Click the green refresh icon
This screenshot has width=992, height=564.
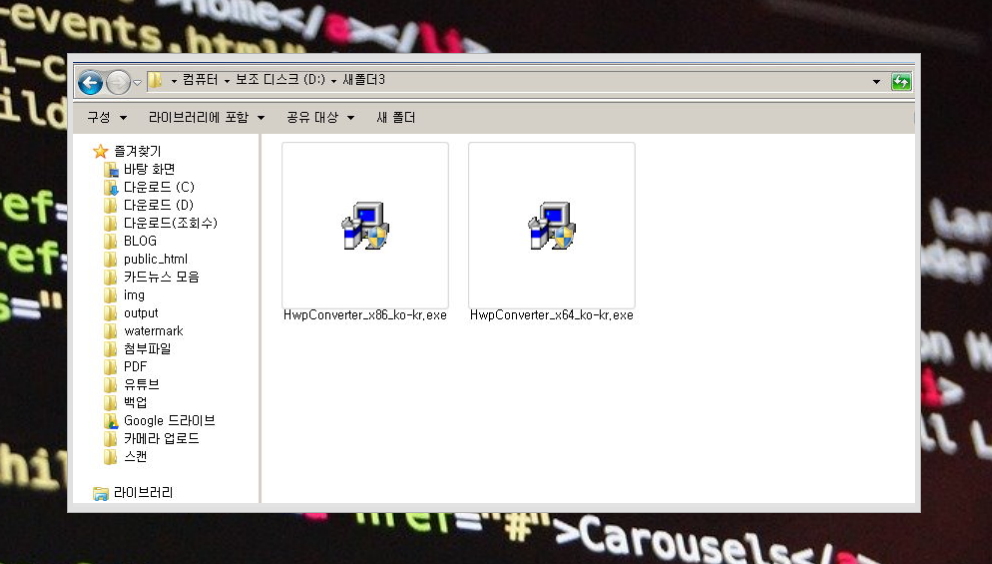tap(901, 82)
